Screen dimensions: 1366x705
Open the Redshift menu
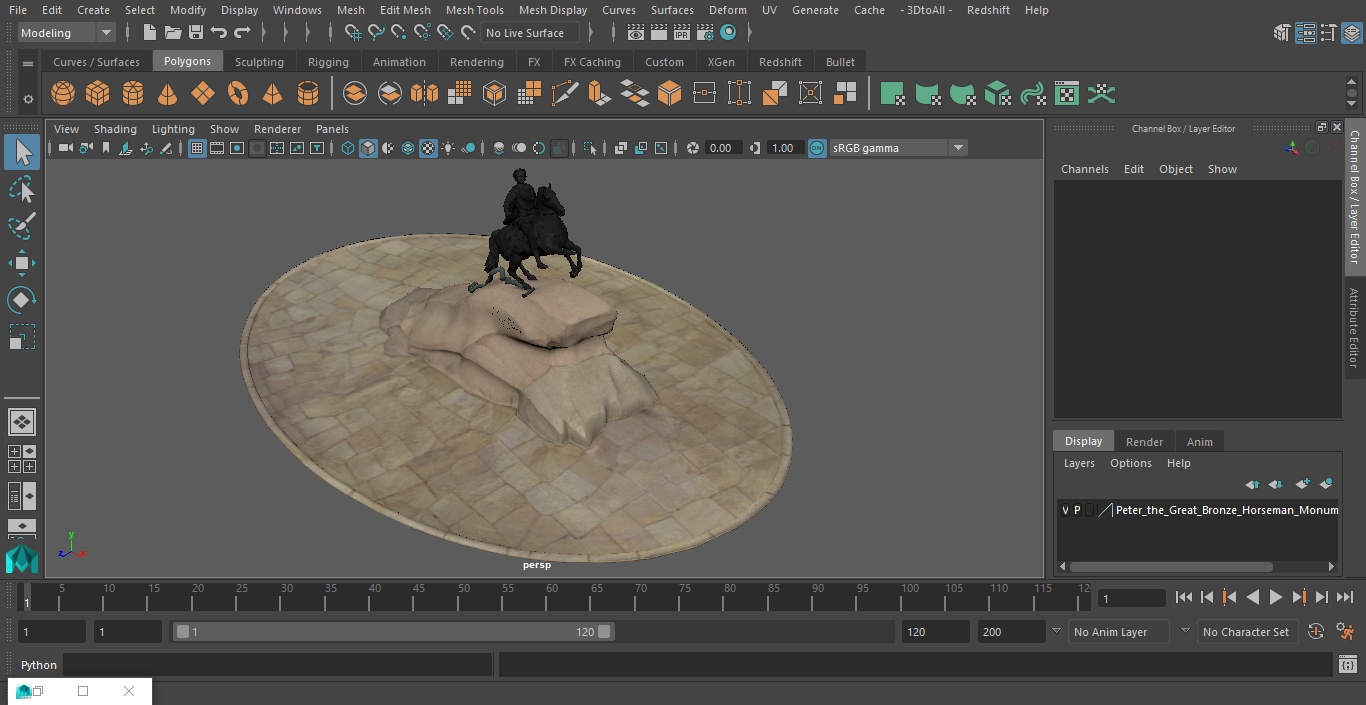pyautogui.click(x=988, y=10)
